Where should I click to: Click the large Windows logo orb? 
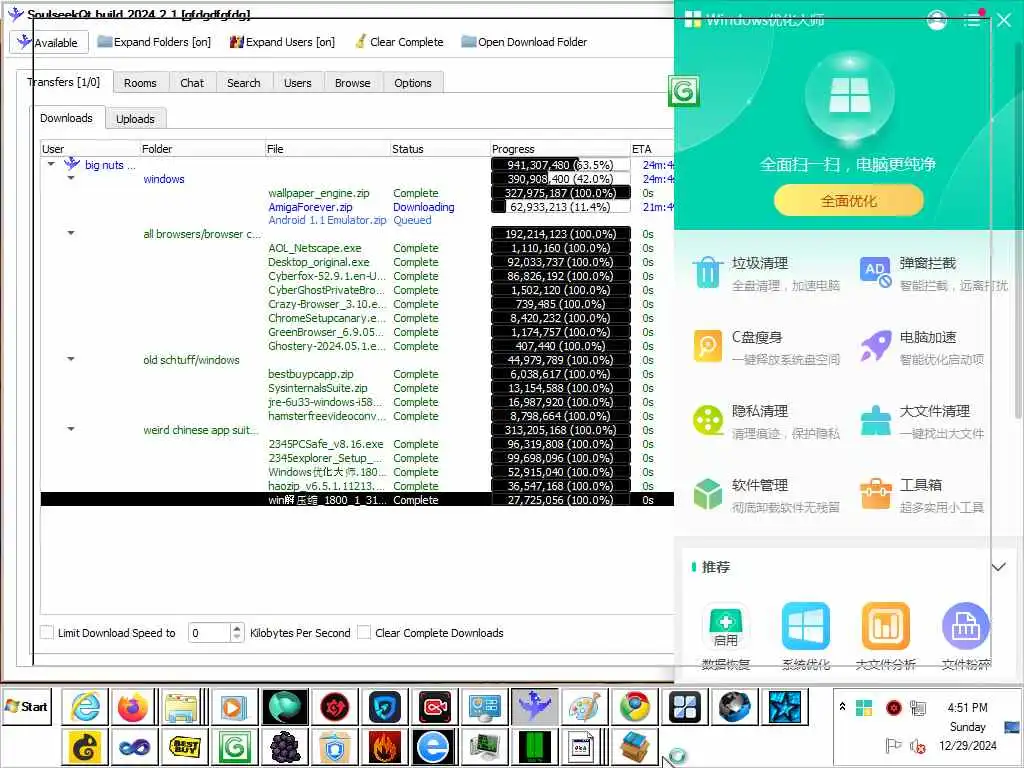(849, 97)
